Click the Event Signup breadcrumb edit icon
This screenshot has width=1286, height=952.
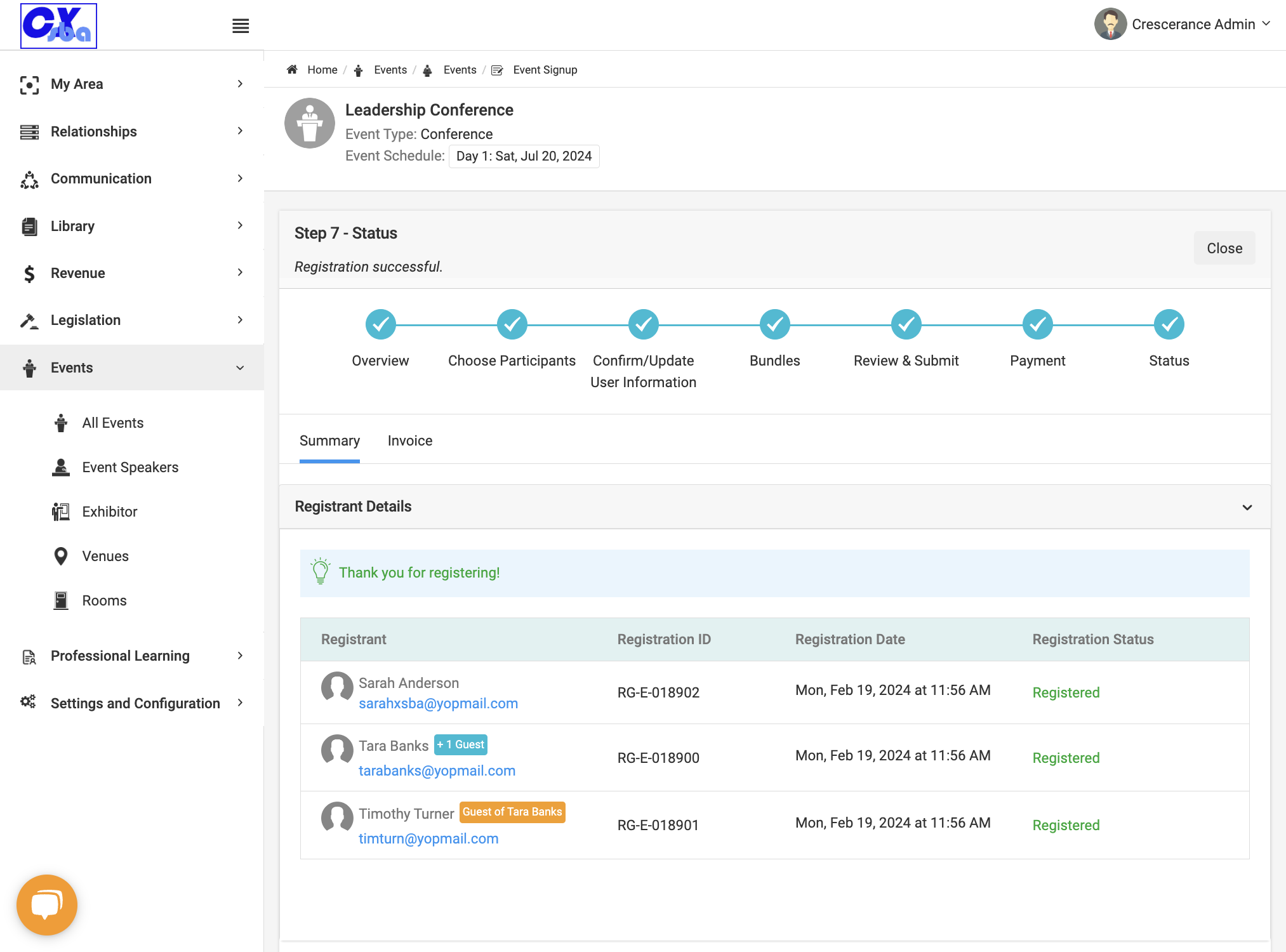click(498, 70)
